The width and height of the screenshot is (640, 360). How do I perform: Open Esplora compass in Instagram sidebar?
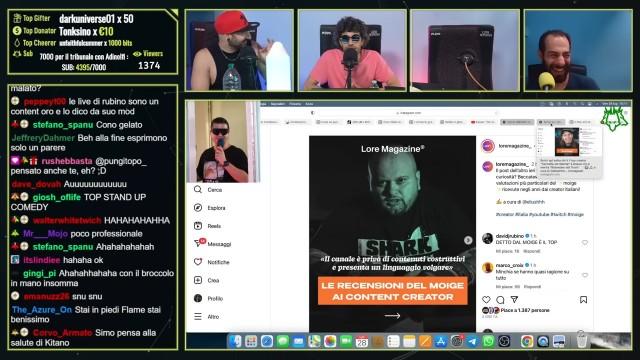pyautogui.click(x=210, y=208)
